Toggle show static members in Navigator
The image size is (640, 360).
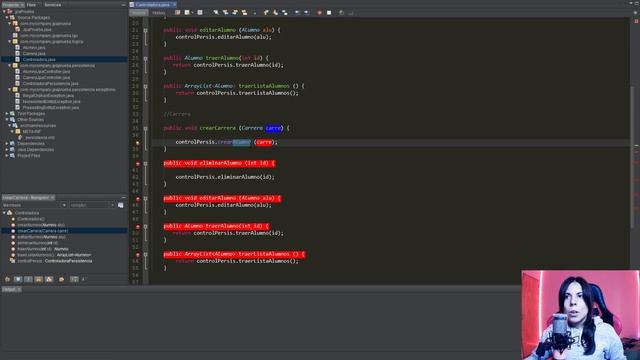(28, 279)
